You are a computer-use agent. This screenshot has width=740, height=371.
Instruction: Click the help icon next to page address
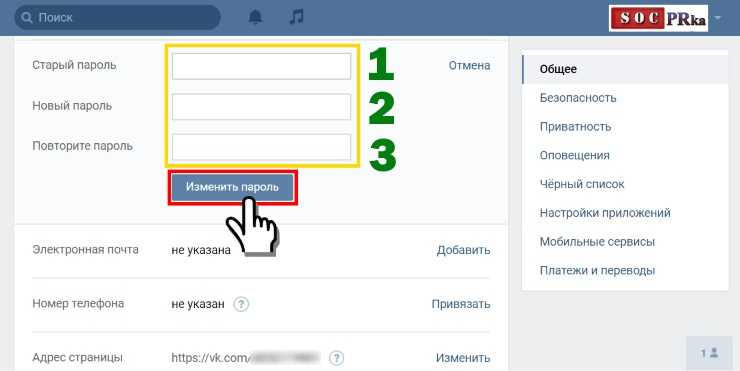coord(336,358)
